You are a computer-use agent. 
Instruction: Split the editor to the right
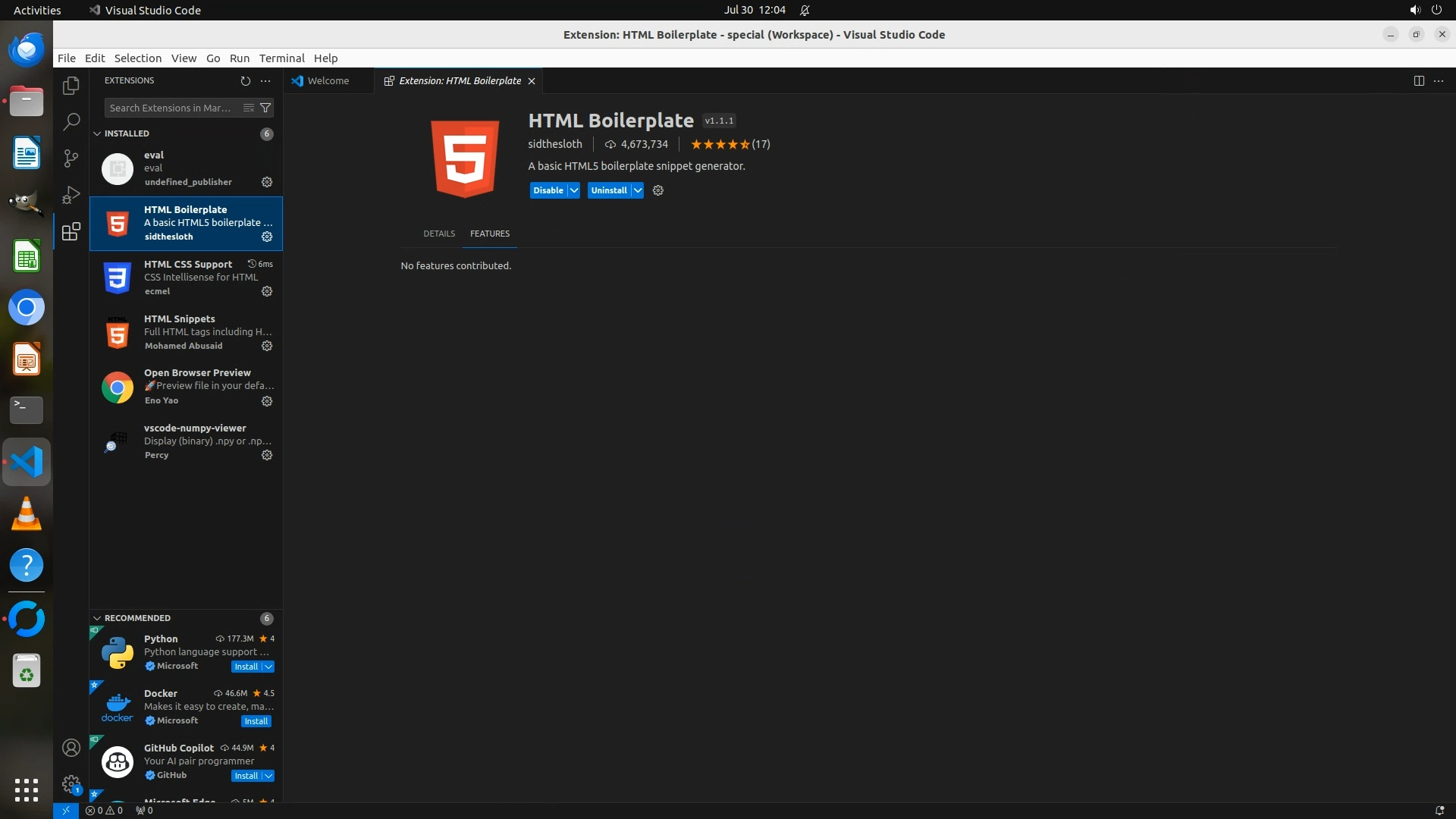click(1418, 80)
